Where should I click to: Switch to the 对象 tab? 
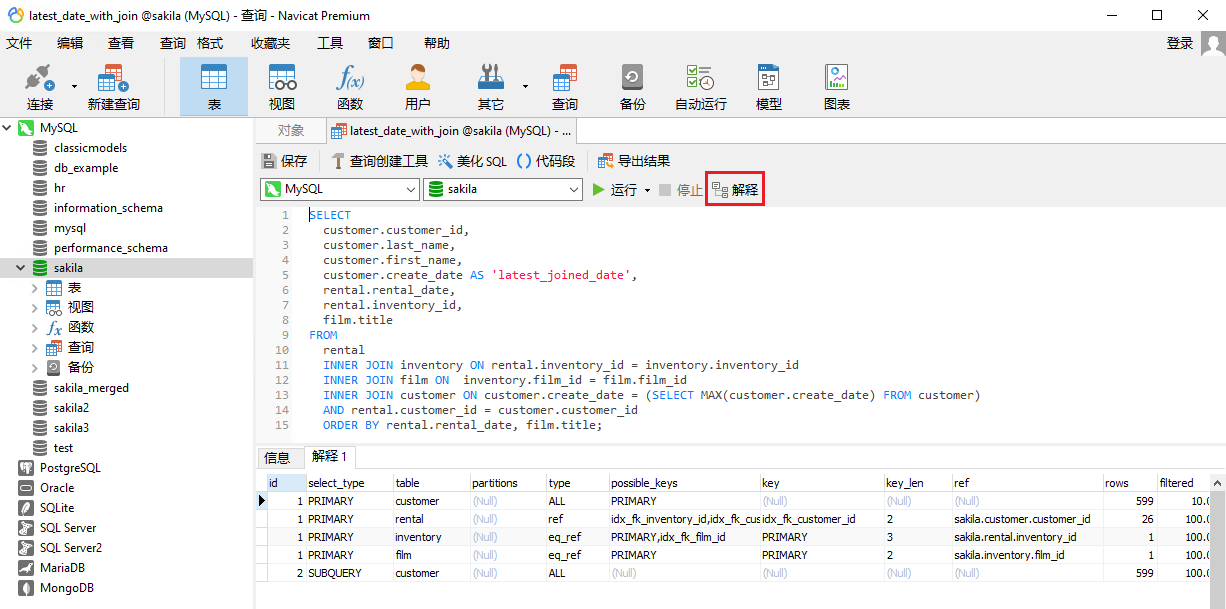pyautogui.click(x=291, y=130)
